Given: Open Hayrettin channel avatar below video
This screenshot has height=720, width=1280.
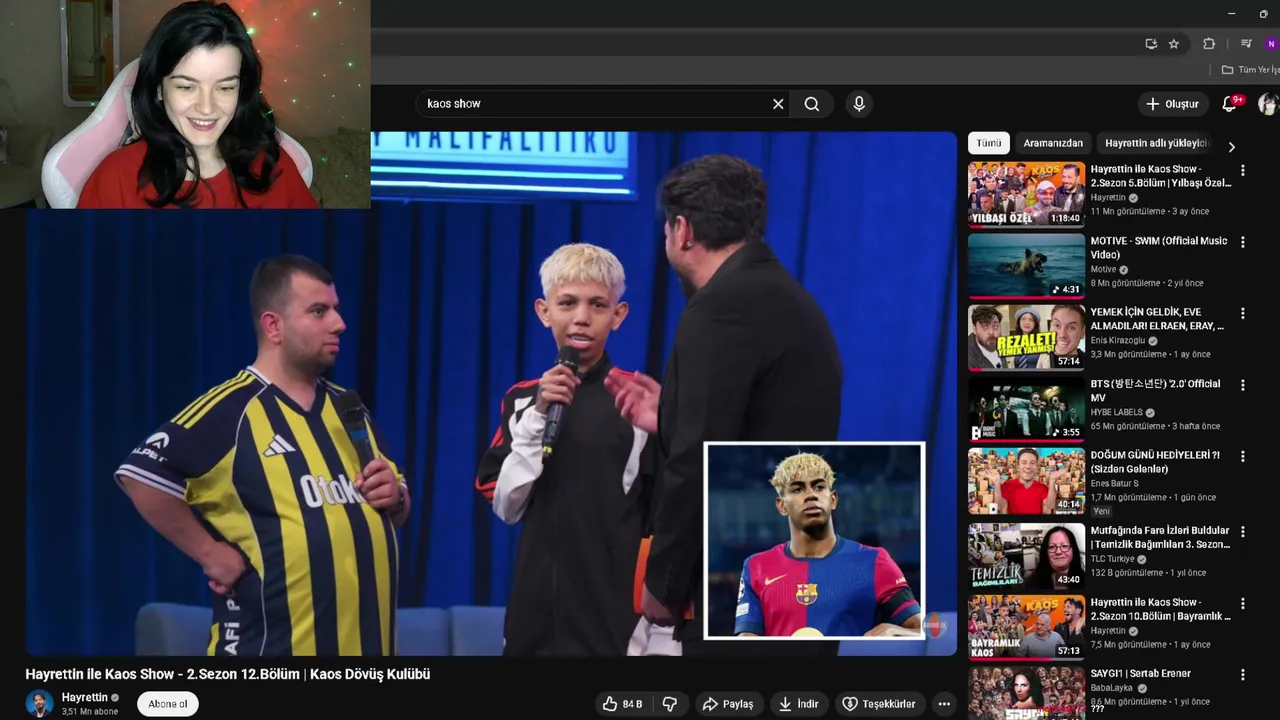Looking at the screenshot, I should pyautogui.click(x=39, y=703).
